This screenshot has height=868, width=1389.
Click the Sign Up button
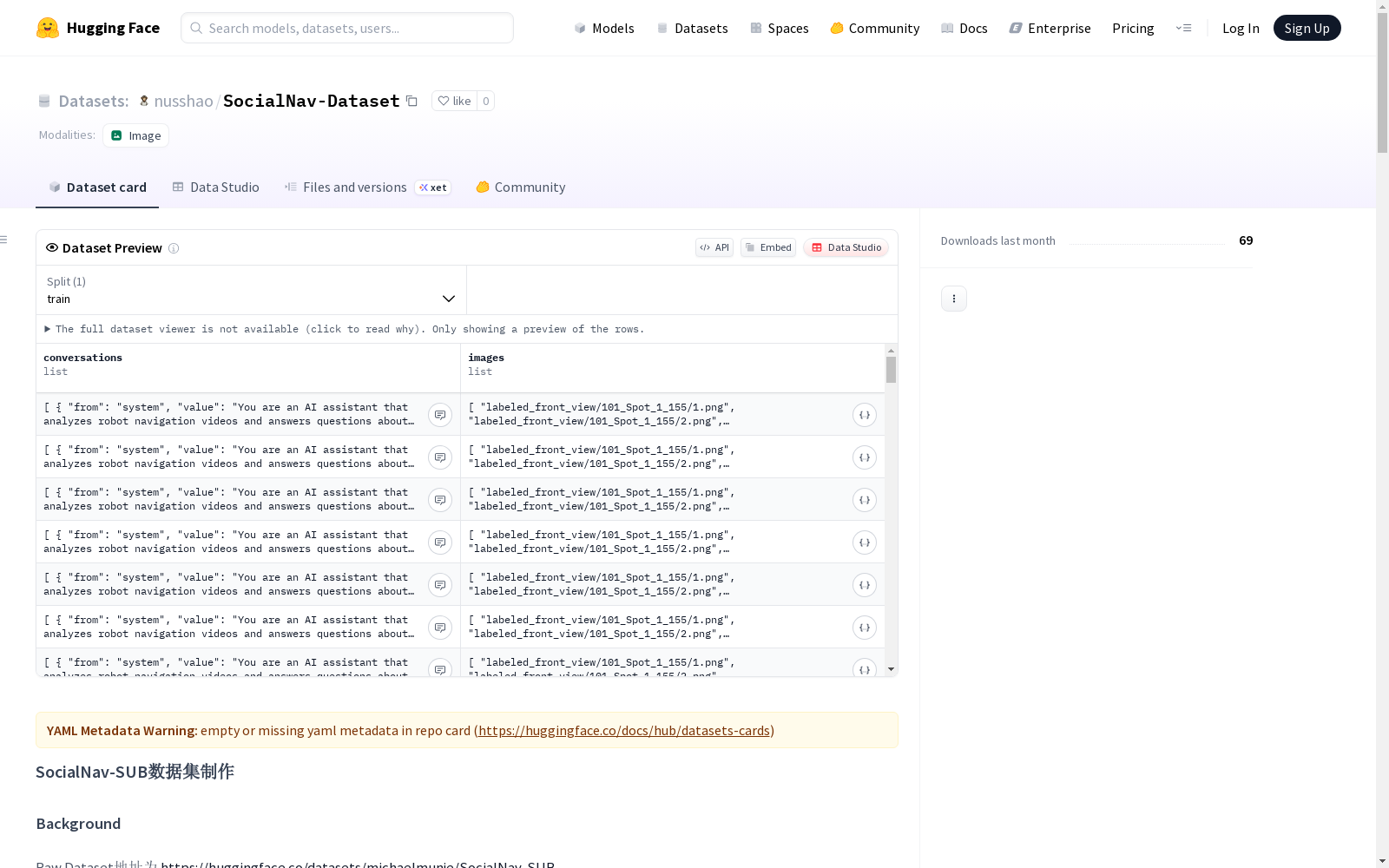pyautogui.click(x=1307, y=28)
